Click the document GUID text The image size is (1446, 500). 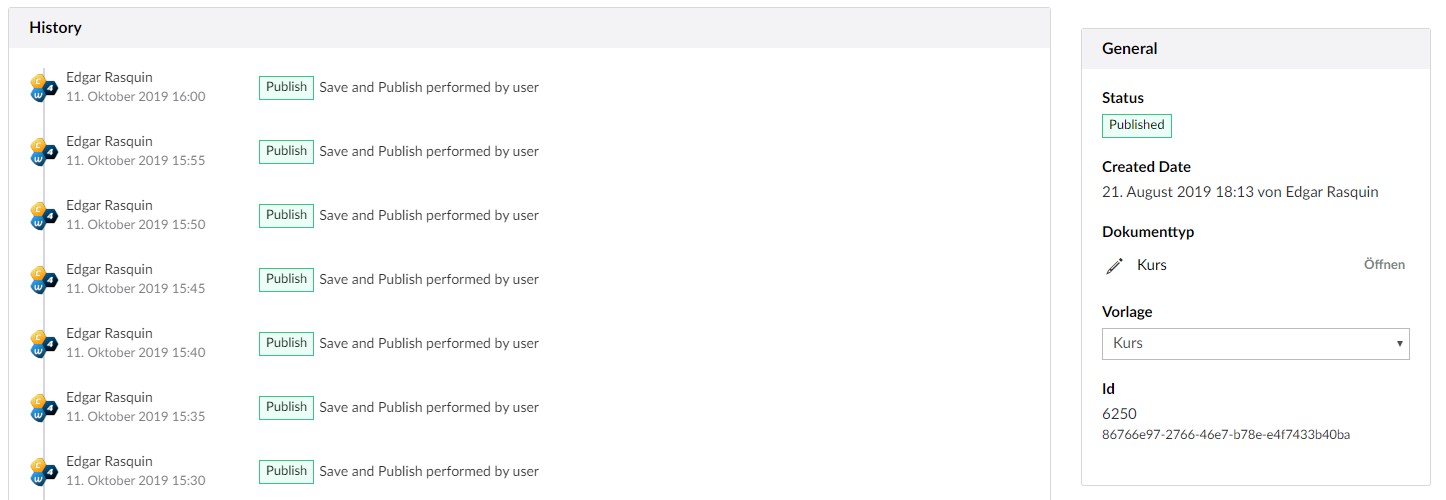point(1226,435)
